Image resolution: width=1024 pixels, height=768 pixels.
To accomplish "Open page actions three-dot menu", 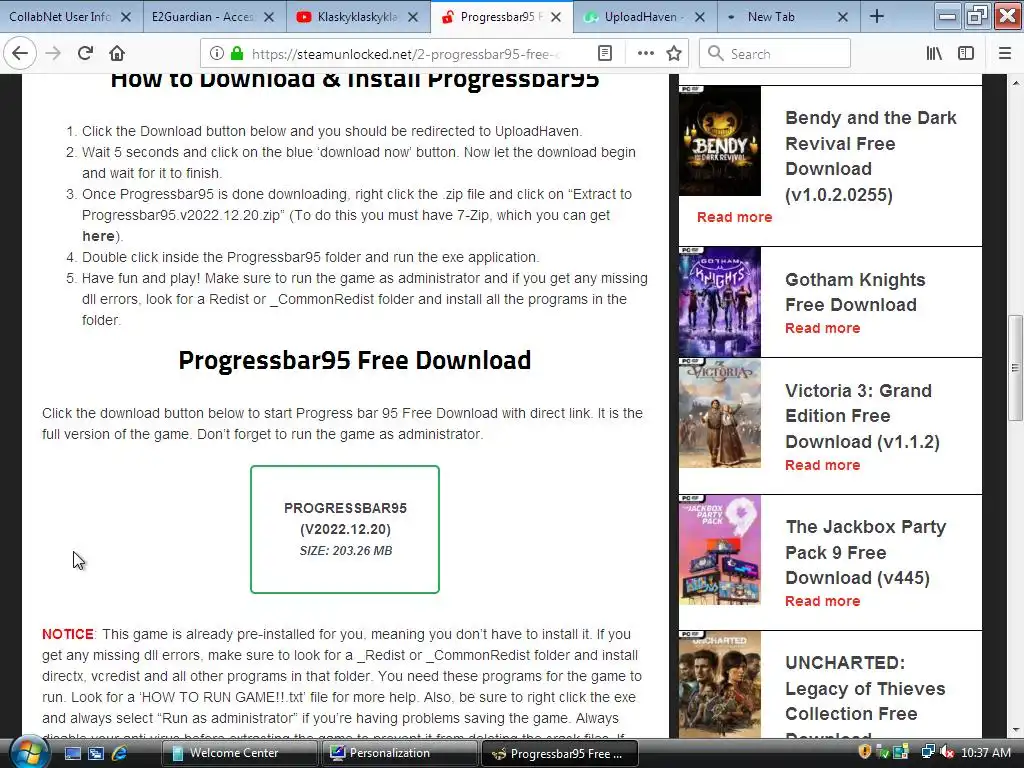I will [645, 54].
